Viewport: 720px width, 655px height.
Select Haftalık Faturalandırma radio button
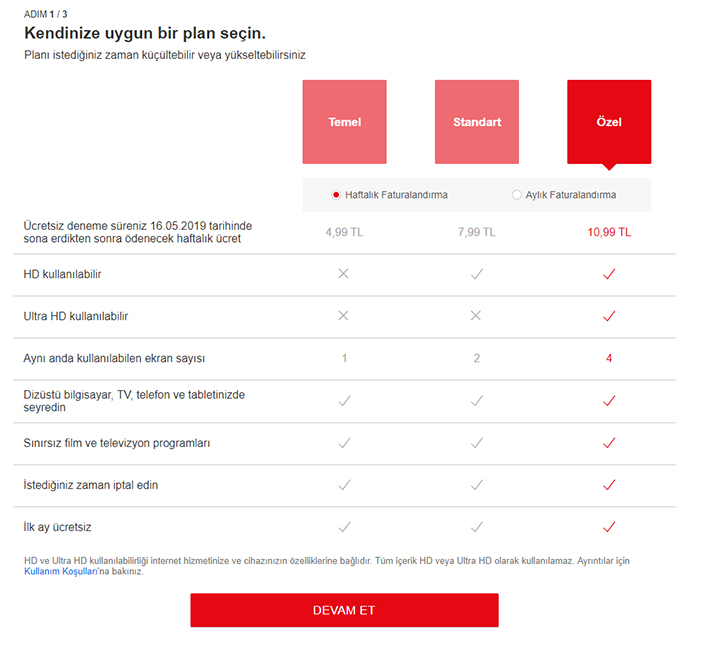[x=337, y=195]
